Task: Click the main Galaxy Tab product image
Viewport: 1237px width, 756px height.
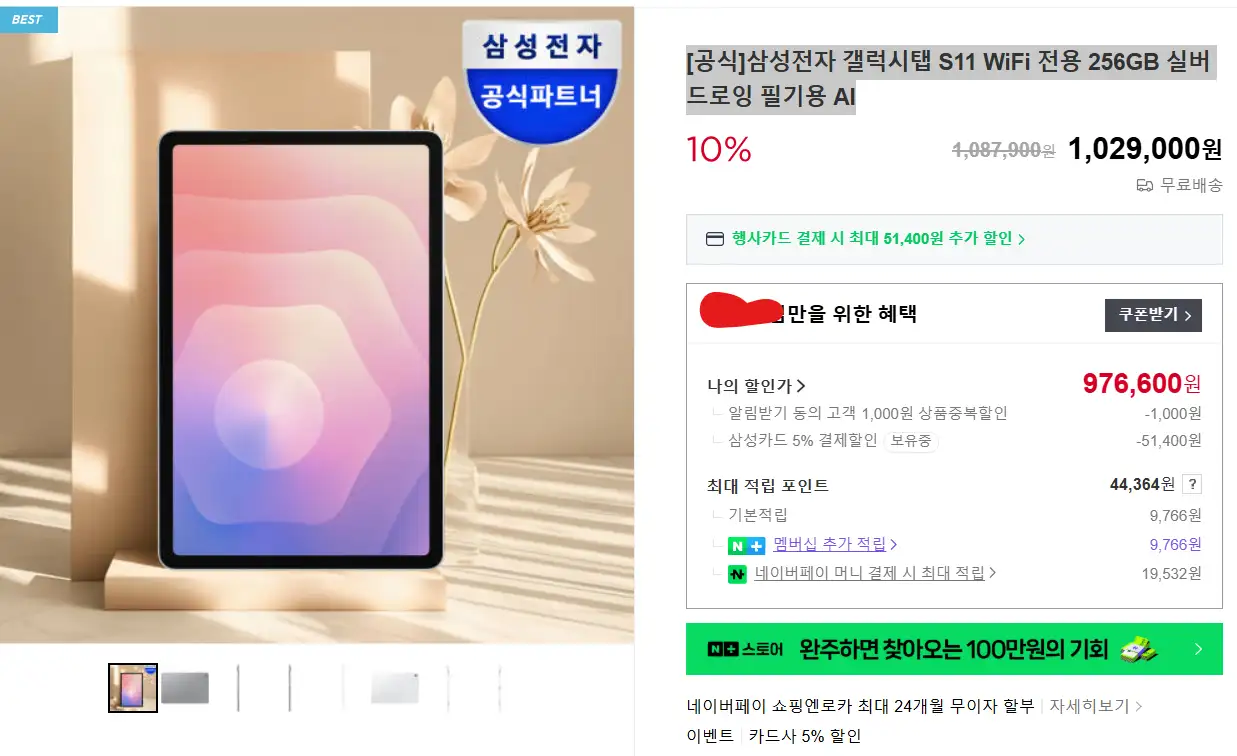Action: pyautogui.click(x=317, y=325)
